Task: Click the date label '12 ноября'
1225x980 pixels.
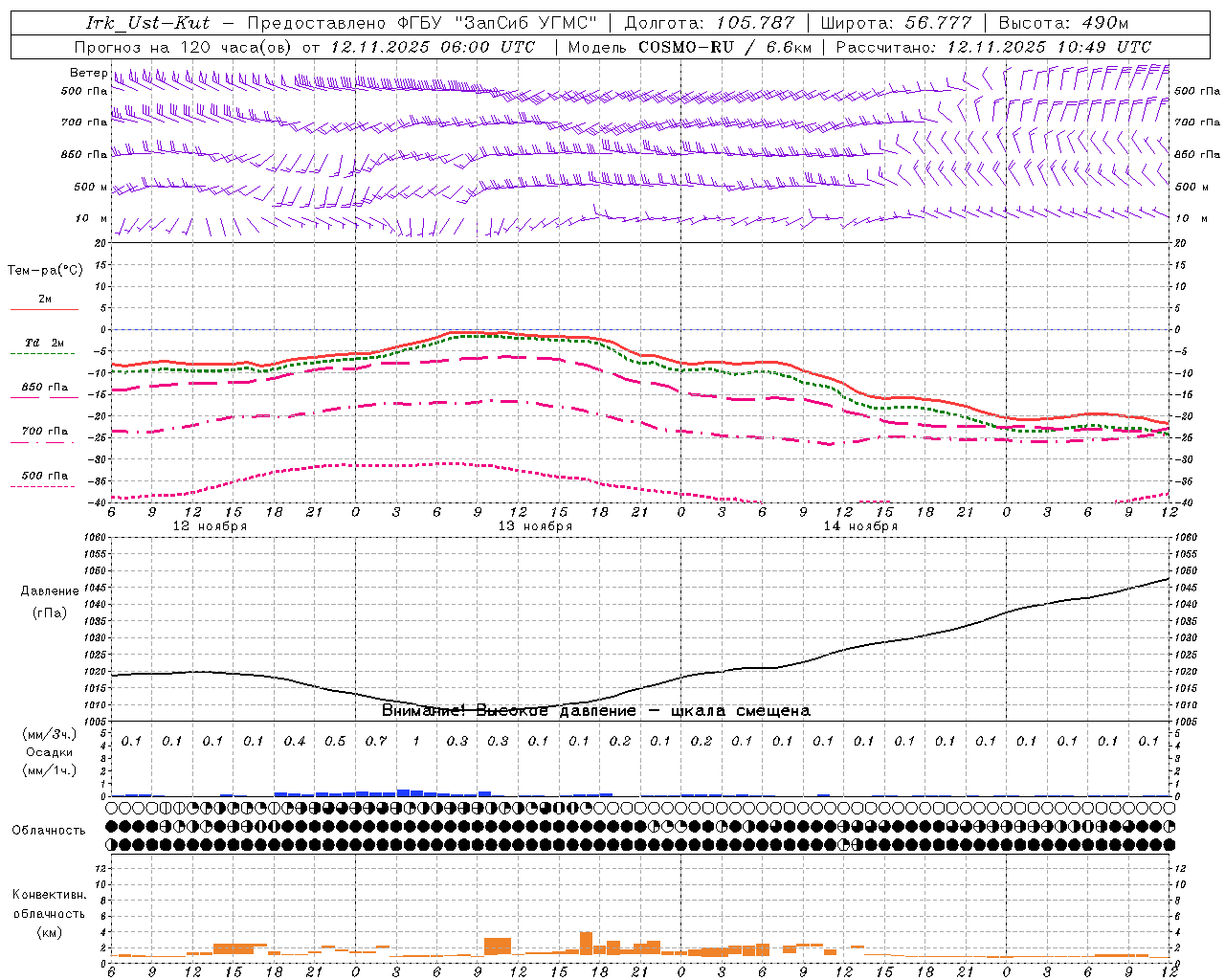Action: [x=210, y=526]
